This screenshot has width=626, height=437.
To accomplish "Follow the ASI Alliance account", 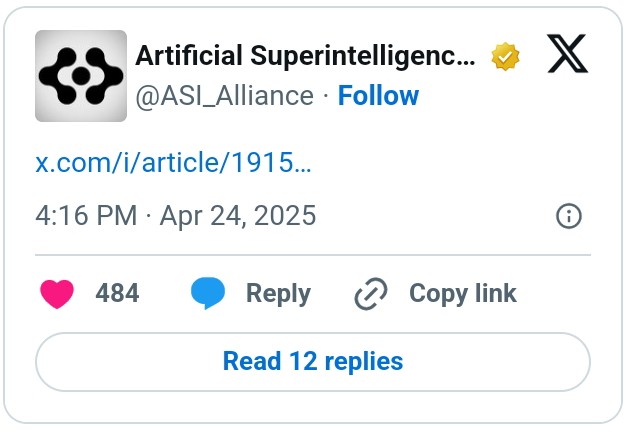I will click(x=378, y=96).
